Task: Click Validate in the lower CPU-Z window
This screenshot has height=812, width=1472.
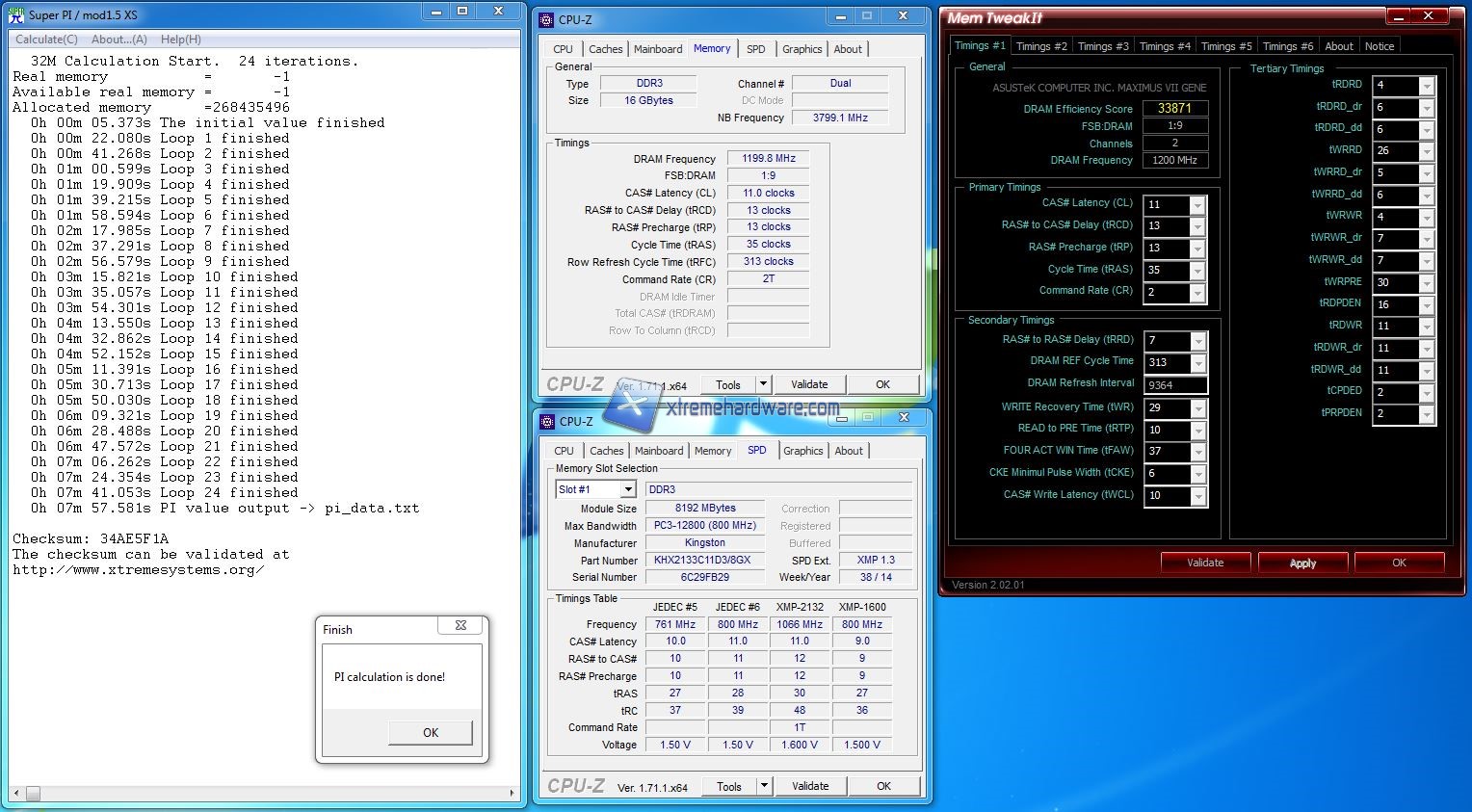Action: click(810, 786)
